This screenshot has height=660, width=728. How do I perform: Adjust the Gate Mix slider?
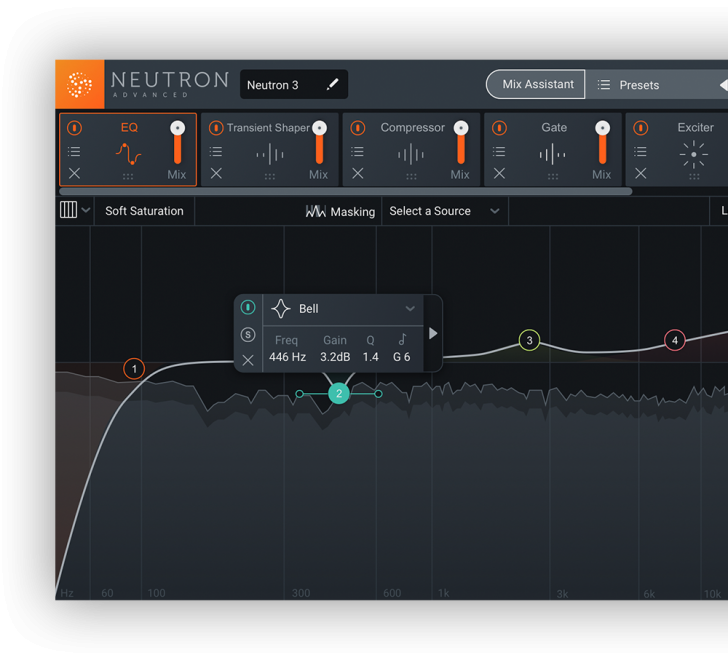[x=603, y=142]
